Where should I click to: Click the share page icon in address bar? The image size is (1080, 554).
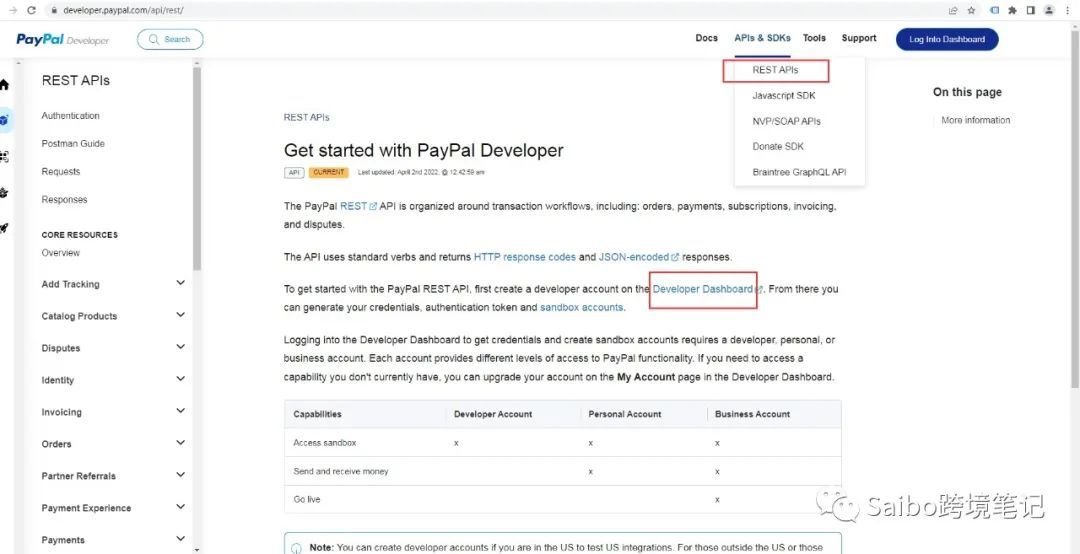tap(953, 10)
